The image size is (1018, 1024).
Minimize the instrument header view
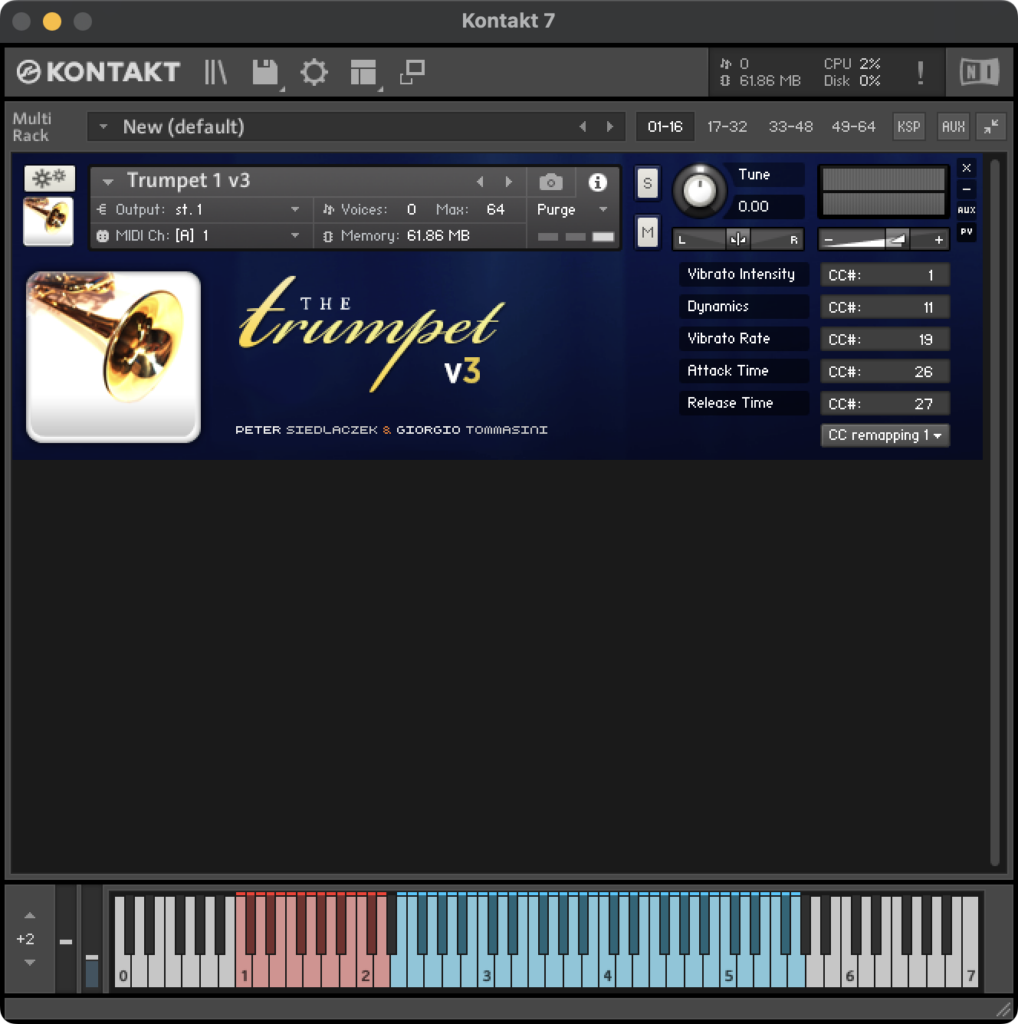966,189
